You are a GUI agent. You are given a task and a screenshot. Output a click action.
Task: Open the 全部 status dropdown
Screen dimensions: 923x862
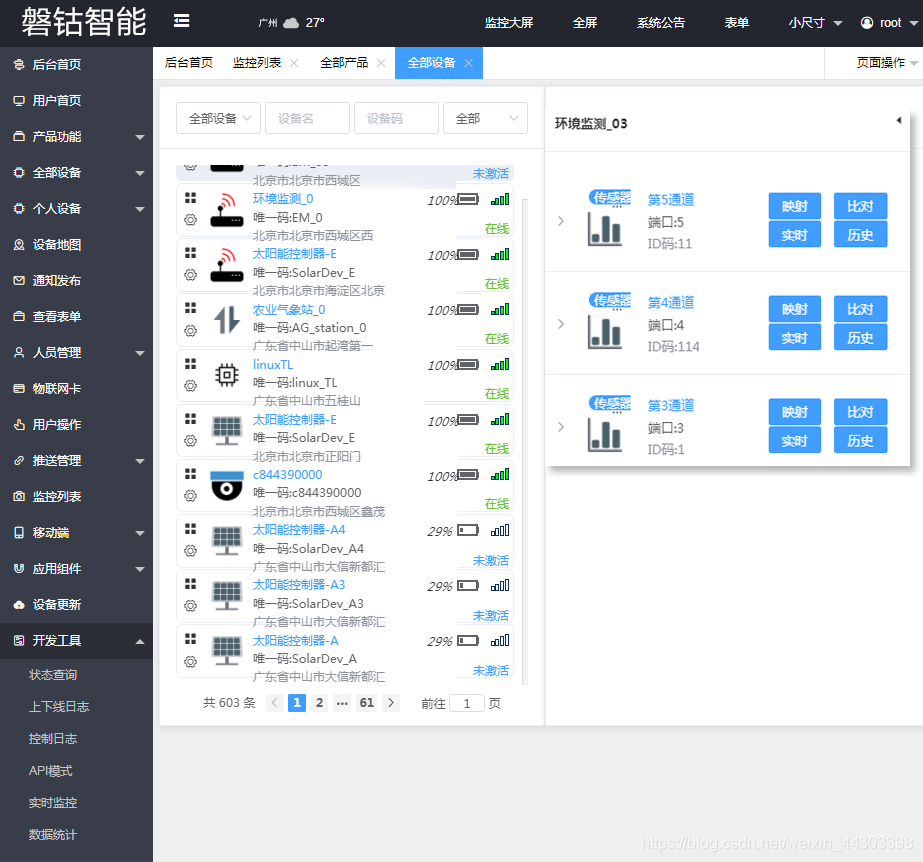tap(485, 118)
